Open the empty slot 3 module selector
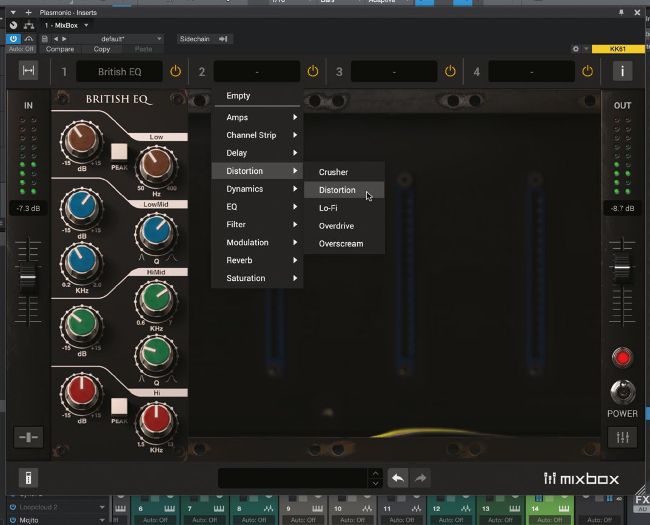650x525 pixels. [x=394, y=71]
